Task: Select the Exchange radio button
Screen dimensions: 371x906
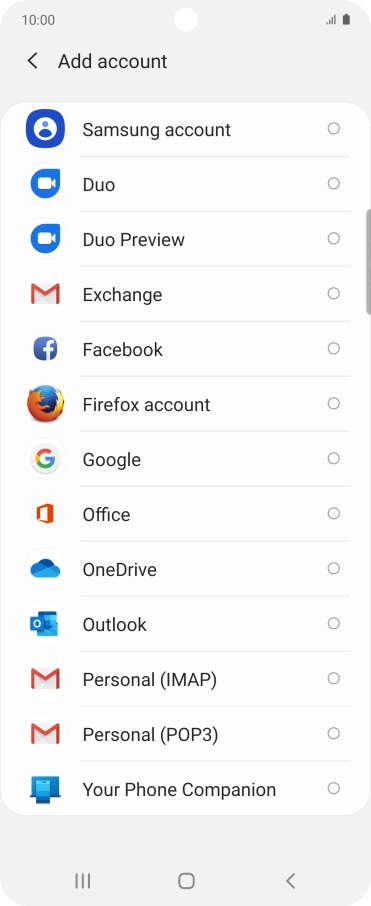Action: point(333,294)
